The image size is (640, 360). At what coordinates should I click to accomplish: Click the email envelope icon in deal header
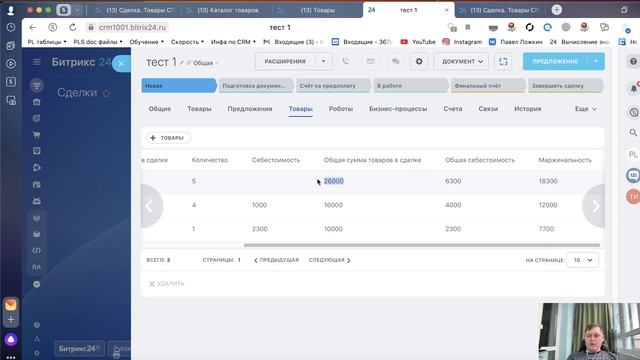click(x=370, y=61)
